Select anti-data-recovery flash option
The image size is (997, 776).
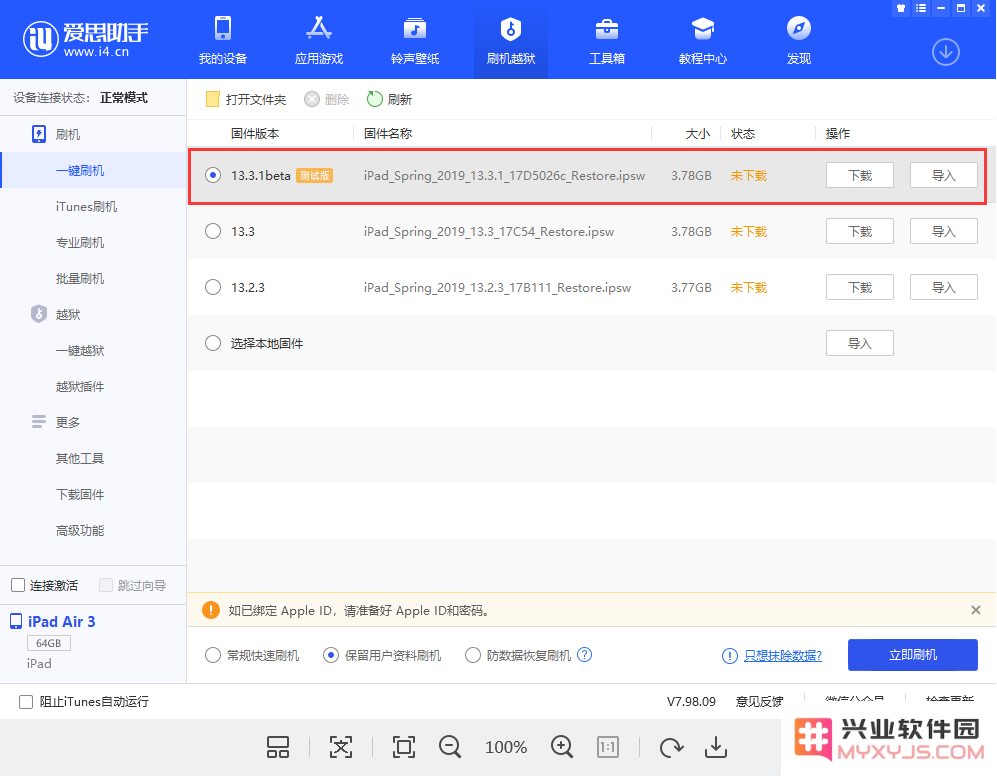(472, 655)
